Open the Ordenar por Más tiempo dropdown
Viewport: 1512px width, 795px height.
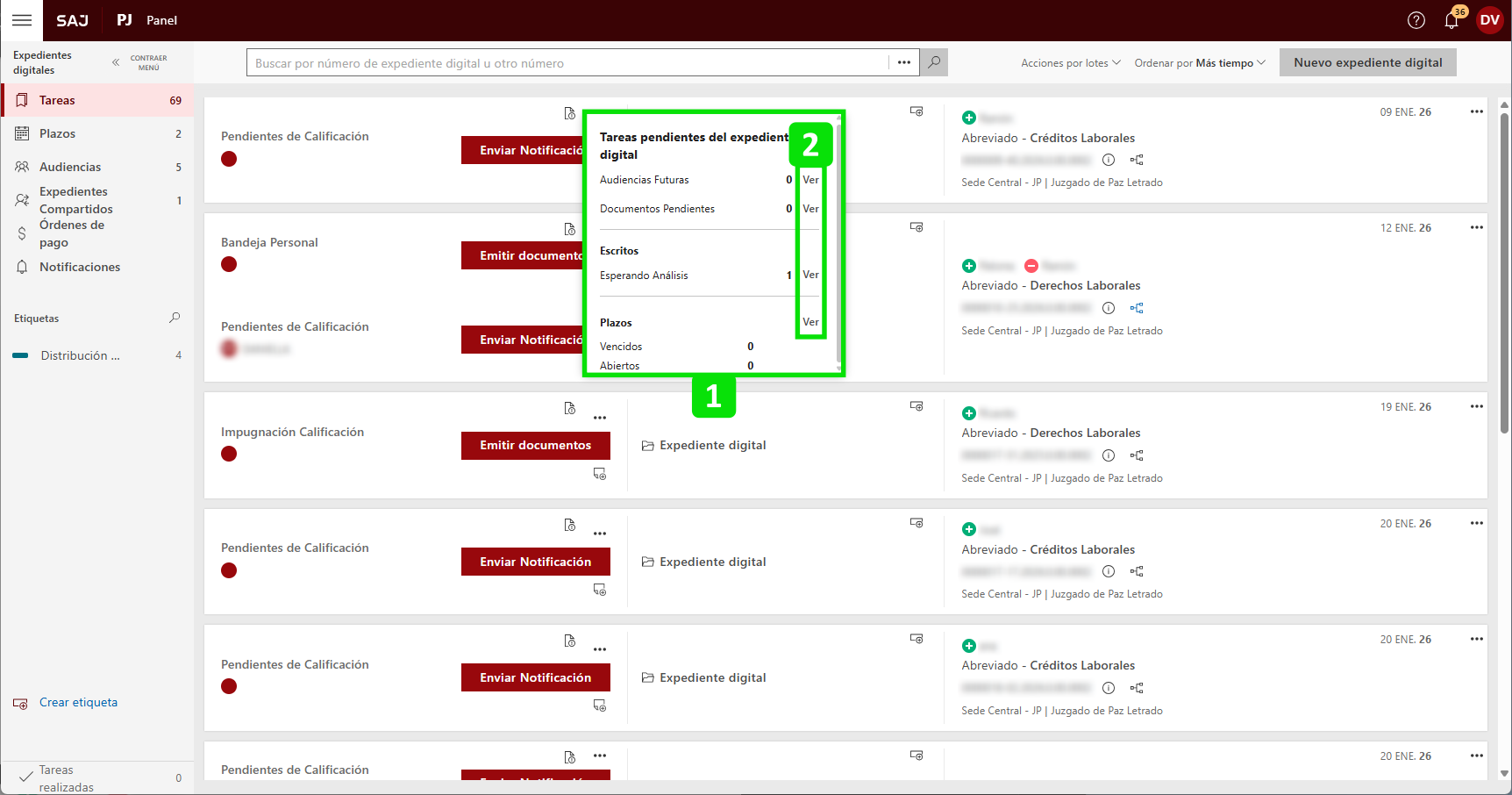(1199, 63)
